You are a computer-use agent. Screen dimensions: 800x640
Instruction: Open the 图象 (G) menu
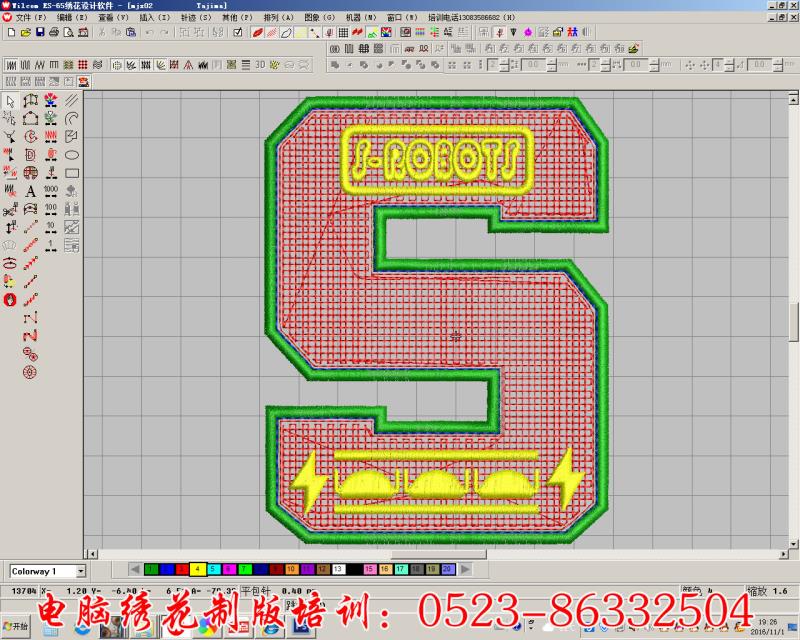click(x=320, y=18)
